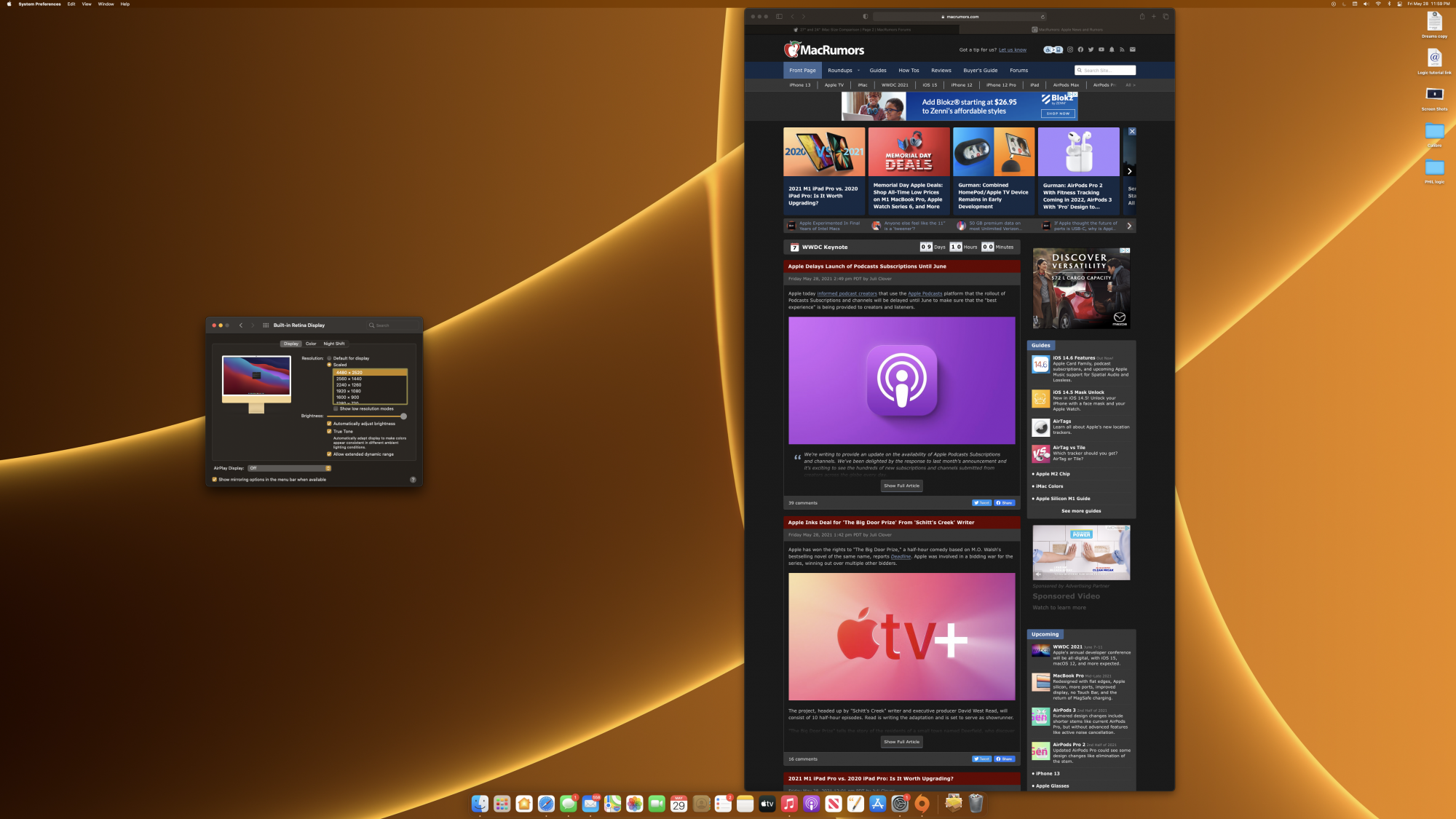This screenshot has height=819, width=1456.
Task: Select Default for display radio button
Action: (329, 358)
